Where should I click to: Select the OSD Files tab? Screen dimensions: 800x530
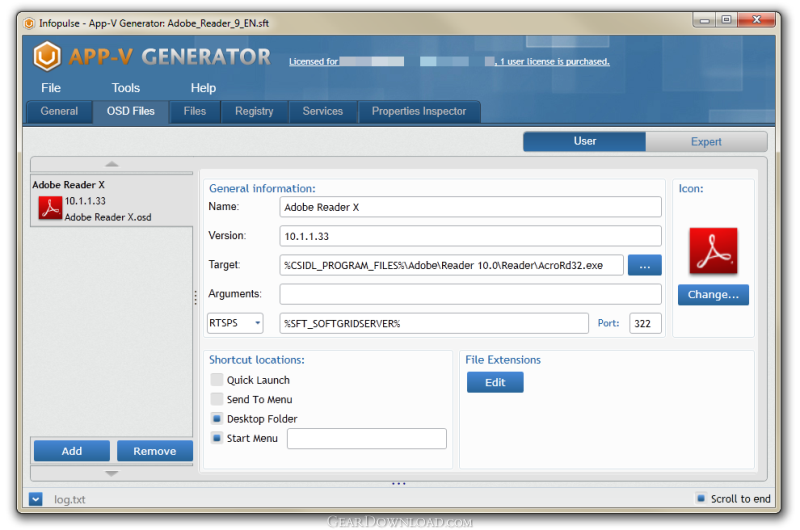coord(131,111)
